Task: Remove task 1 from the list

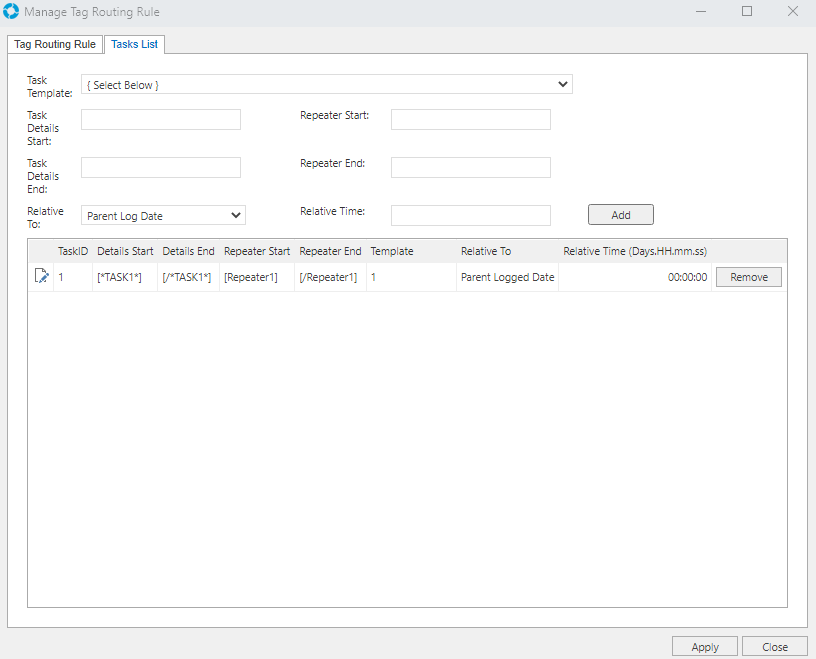Action: tap(748, 277)
